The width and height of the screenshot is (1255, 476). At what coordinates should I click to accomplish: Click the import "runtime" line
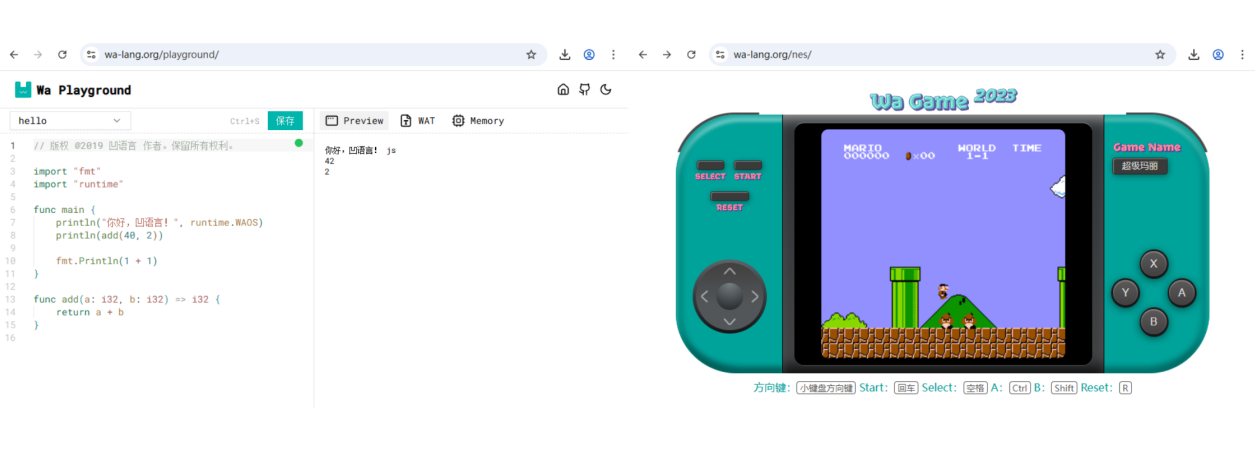(78, 184)
